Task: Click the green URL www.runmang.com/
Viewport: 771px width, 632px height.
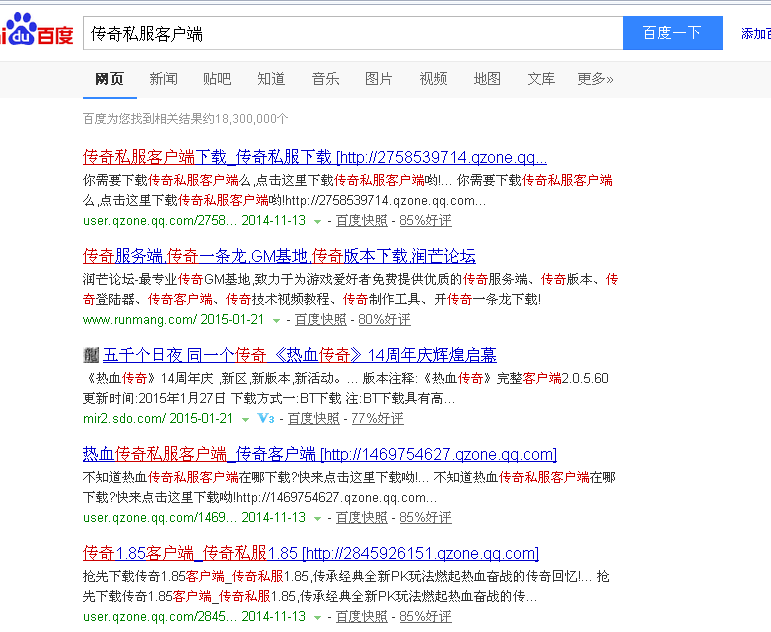Action: tap(140, 320)
